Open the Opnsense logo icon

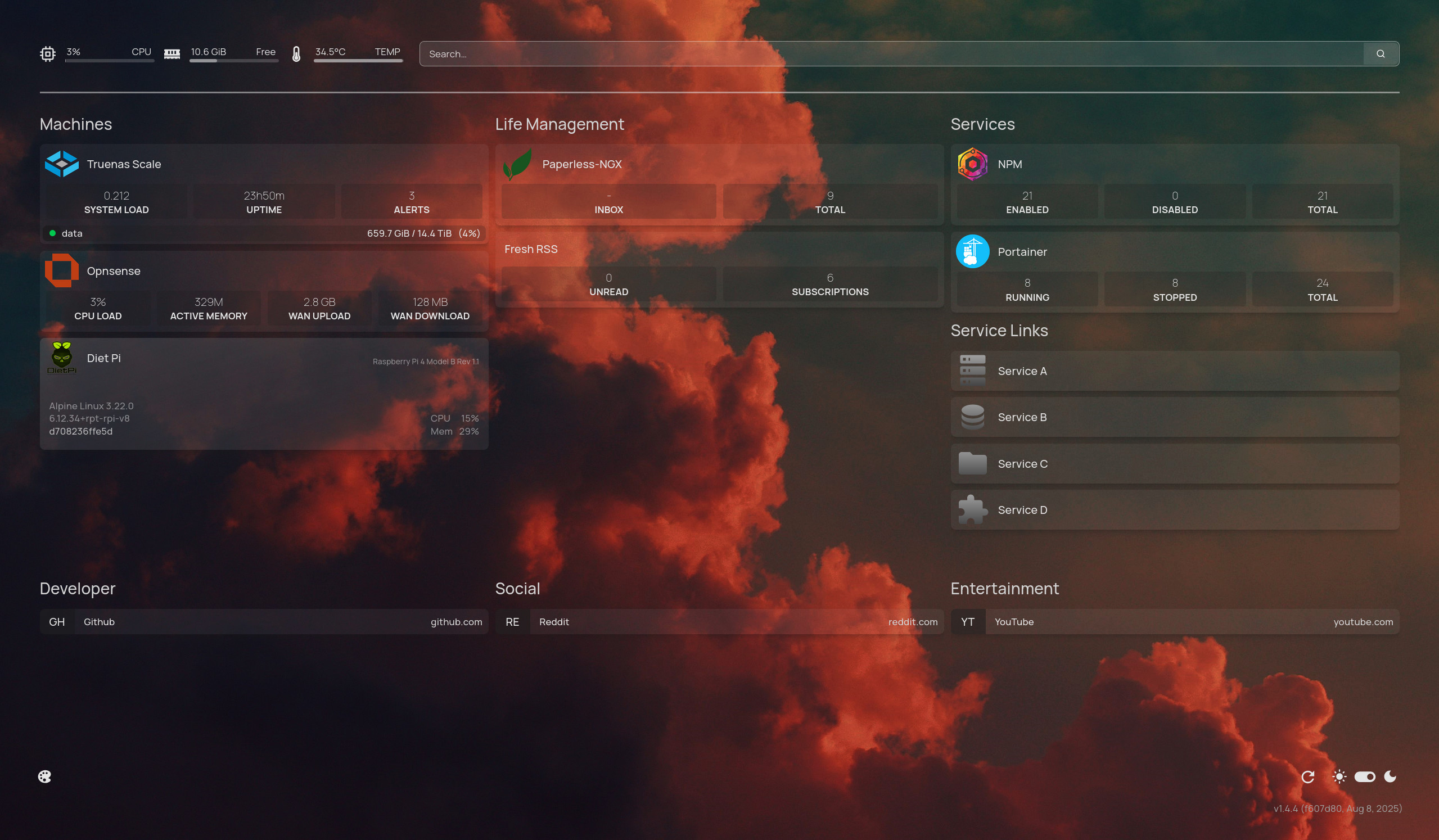click(x=62, y=270)
